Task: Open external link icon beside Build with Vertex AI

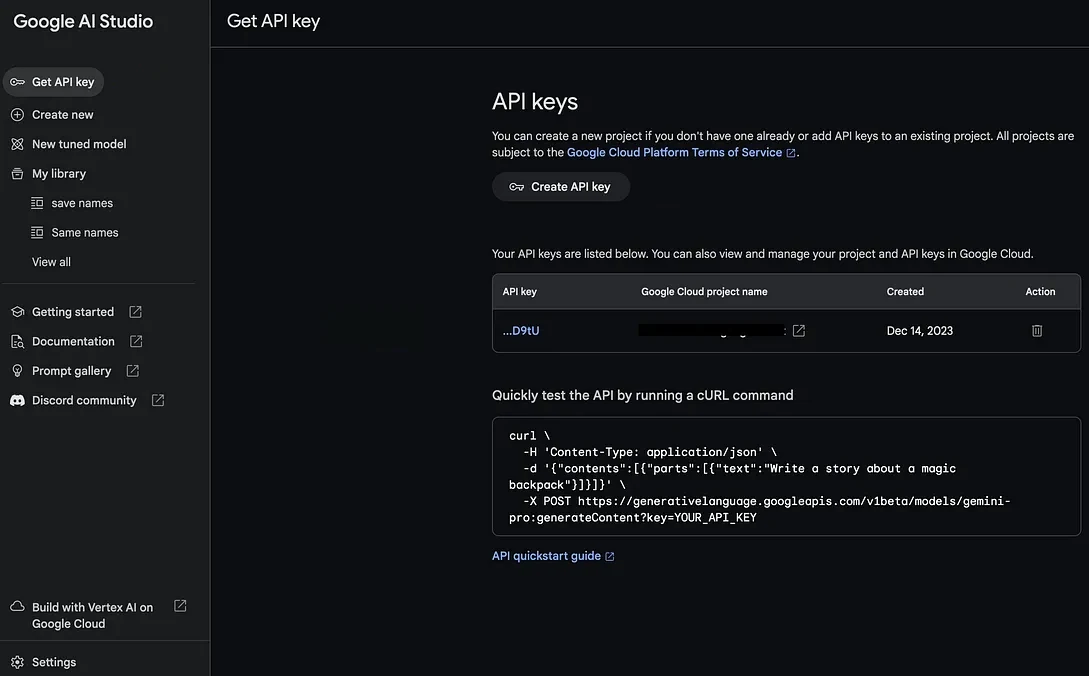Action: click(180, 606)
